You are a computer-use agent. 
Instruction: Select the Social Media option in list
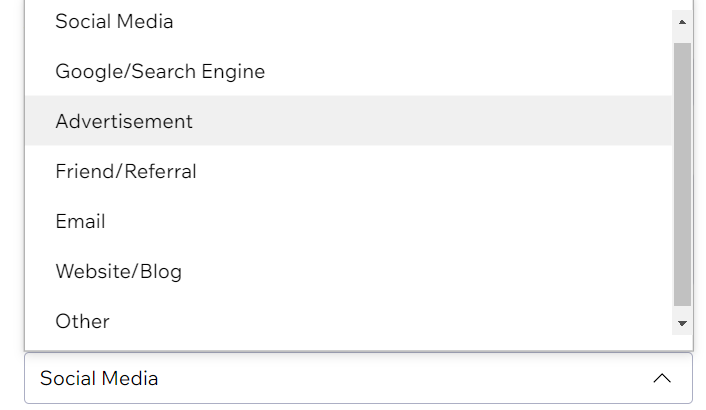114,21
